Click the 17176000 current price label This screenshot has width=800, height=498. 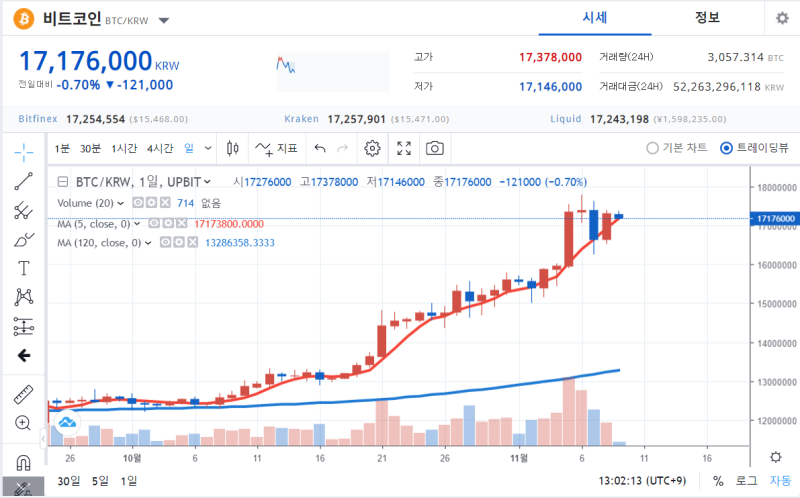click(x=775, y=218)
